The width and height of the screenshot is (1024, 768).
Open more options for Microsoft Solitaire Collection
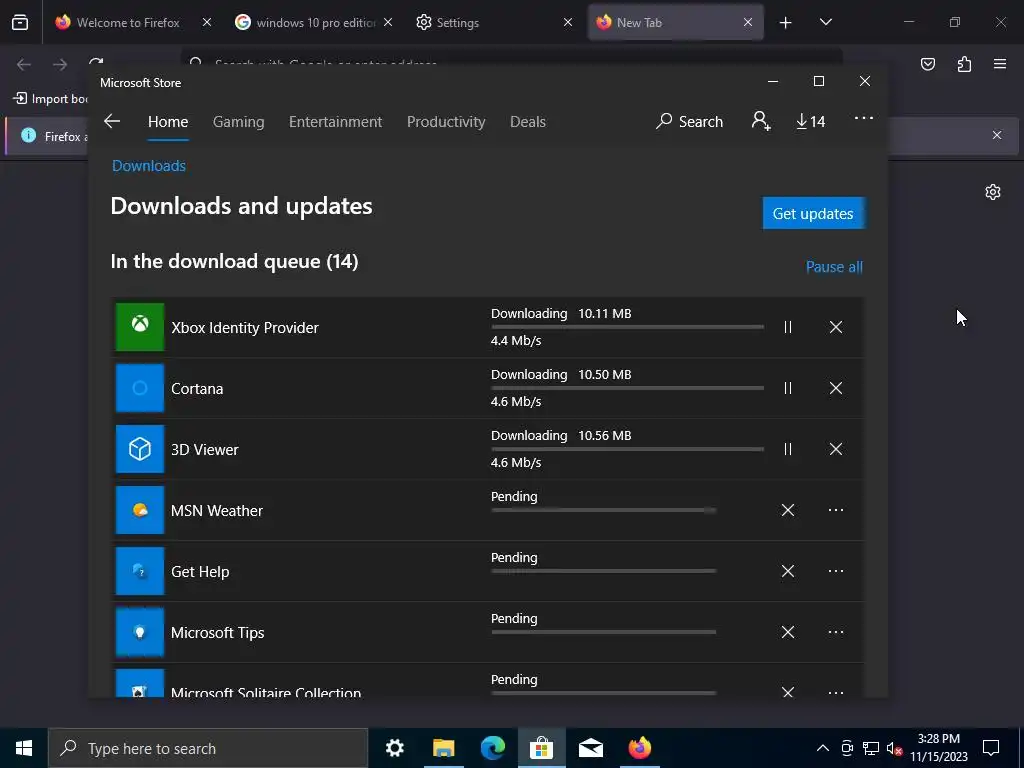pos(835,692)
